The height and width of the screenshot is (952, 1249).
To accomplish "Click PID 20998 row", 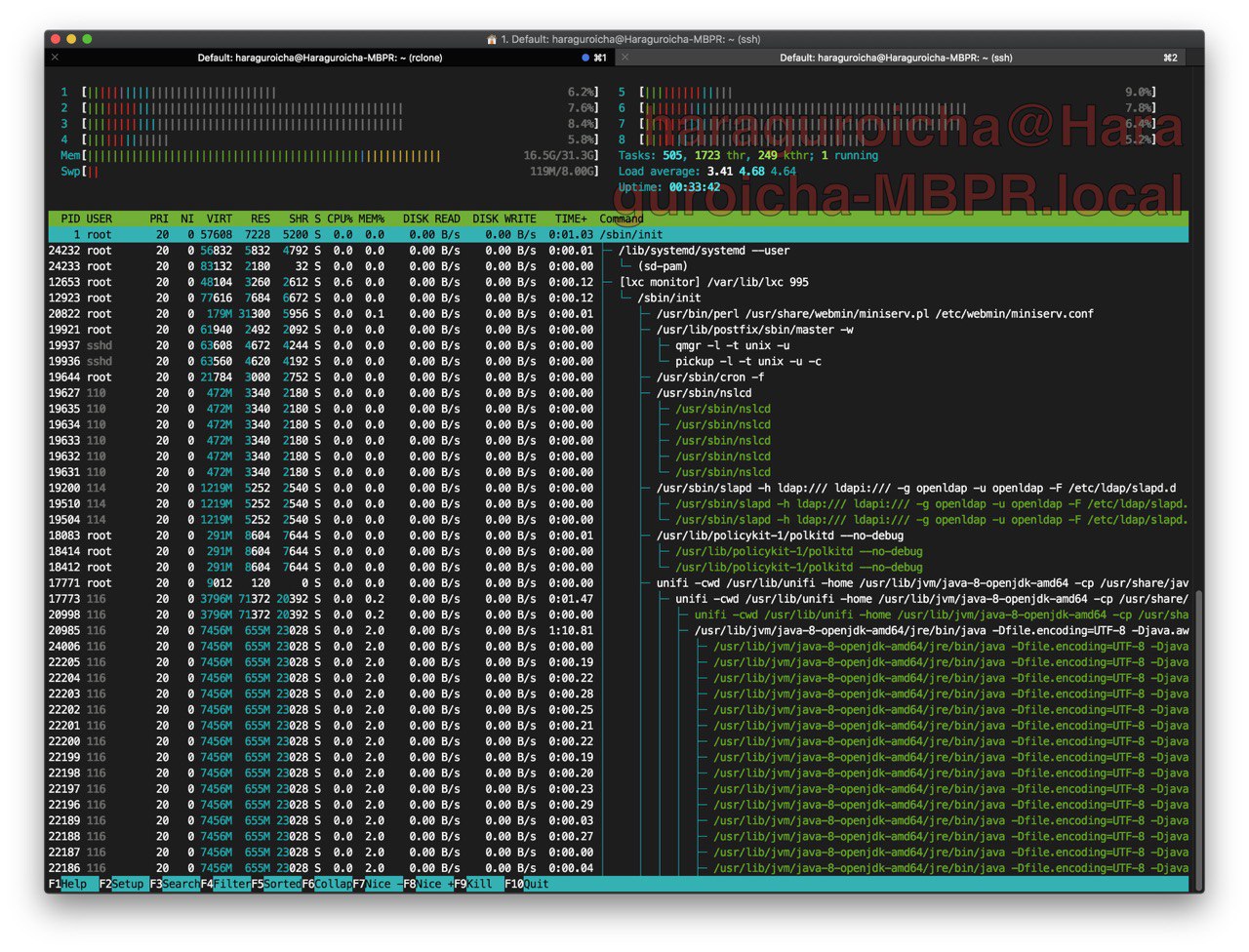I will coord(618,615).
